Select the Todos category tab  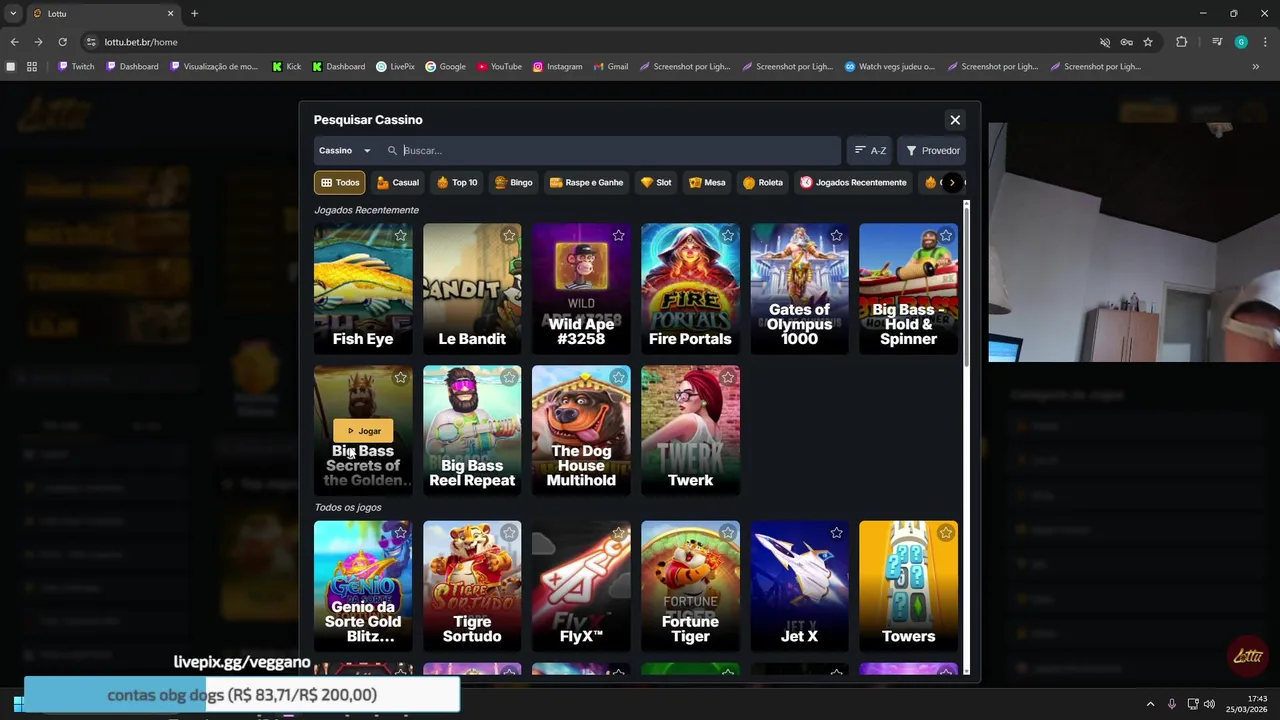tap(340, 183)
